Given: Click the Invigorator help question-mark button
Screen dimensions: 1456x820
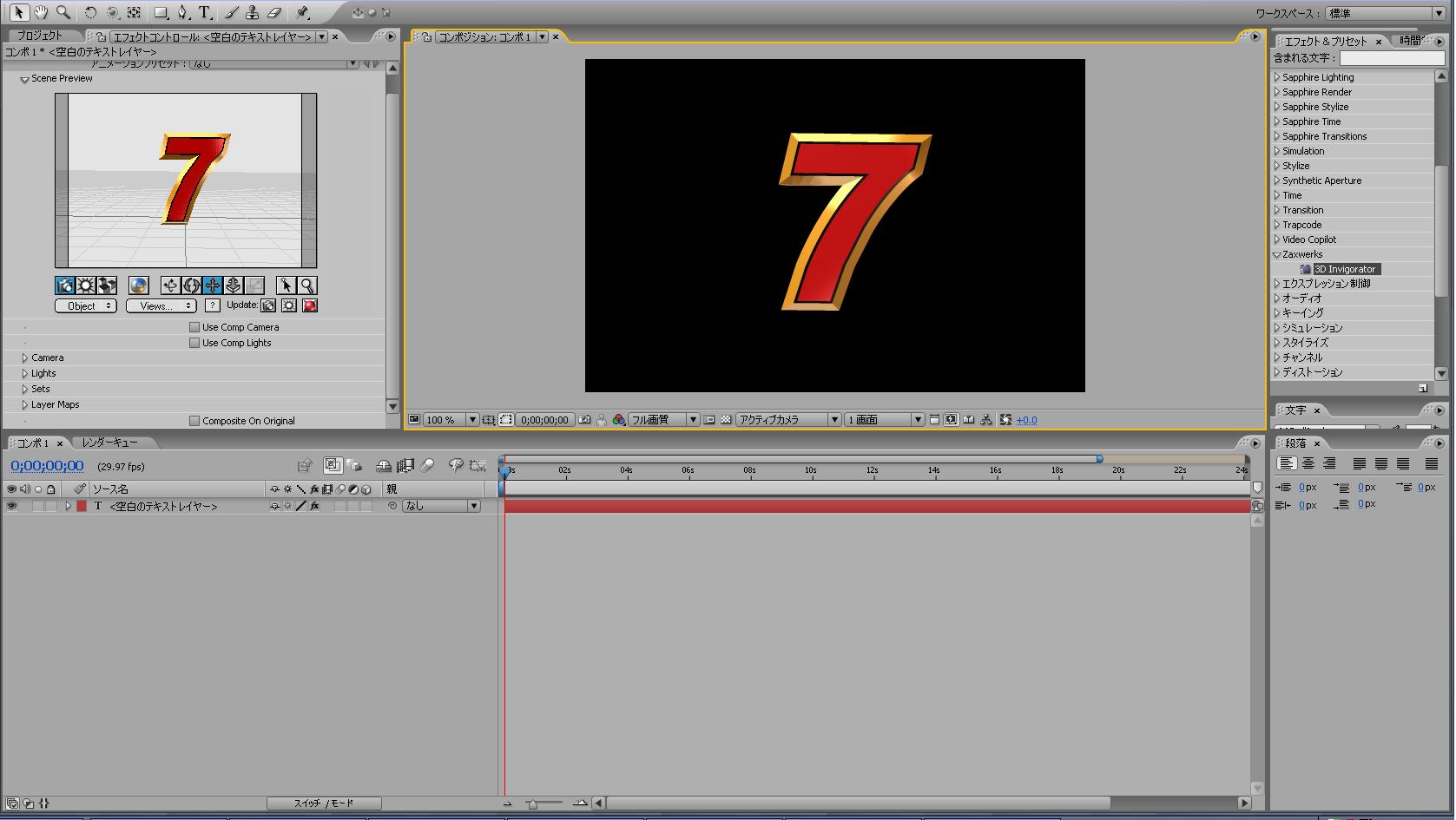Looking at the screenshot, I should coord(212,305).
